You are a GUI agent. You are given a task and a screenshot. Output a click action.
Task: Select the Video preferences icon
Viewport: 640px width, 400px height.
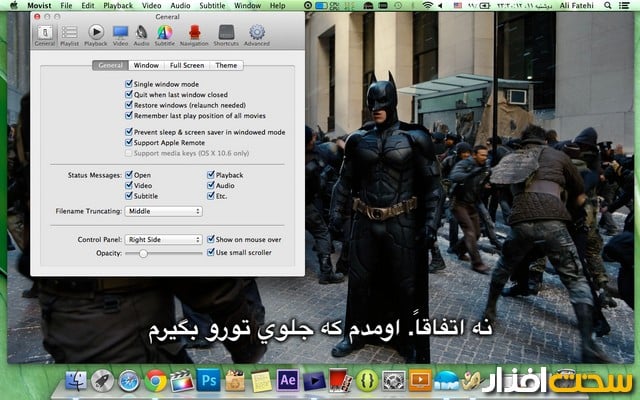coord(120,36)
